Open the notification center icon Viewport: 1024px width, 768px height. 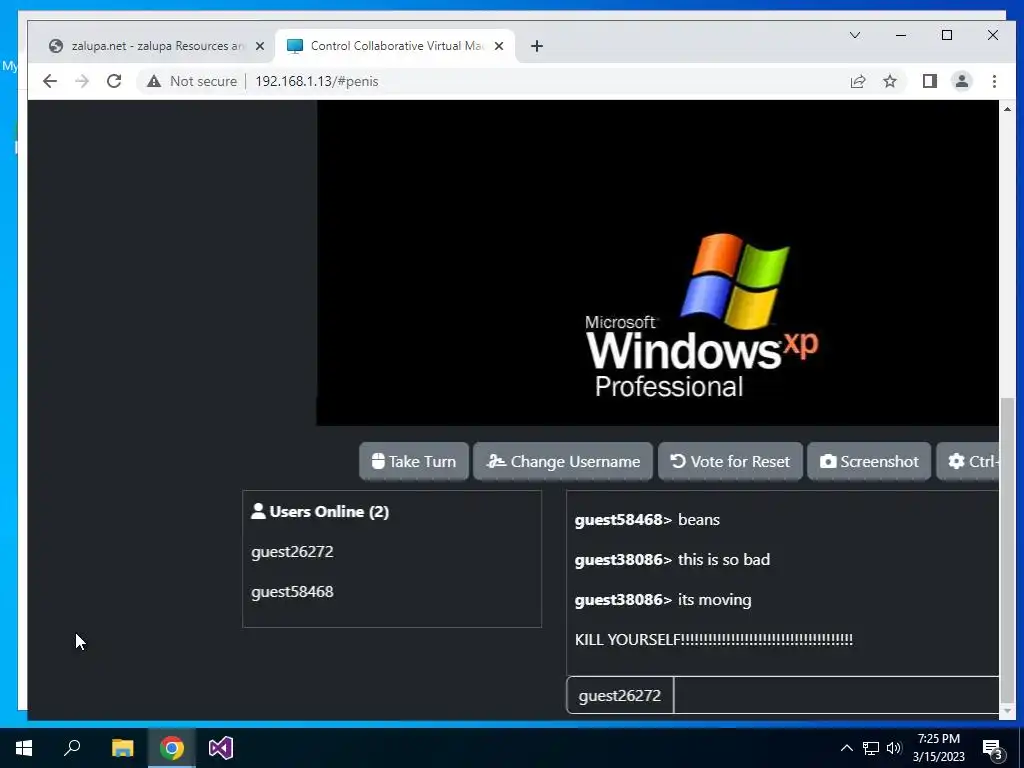pos(993,748)
